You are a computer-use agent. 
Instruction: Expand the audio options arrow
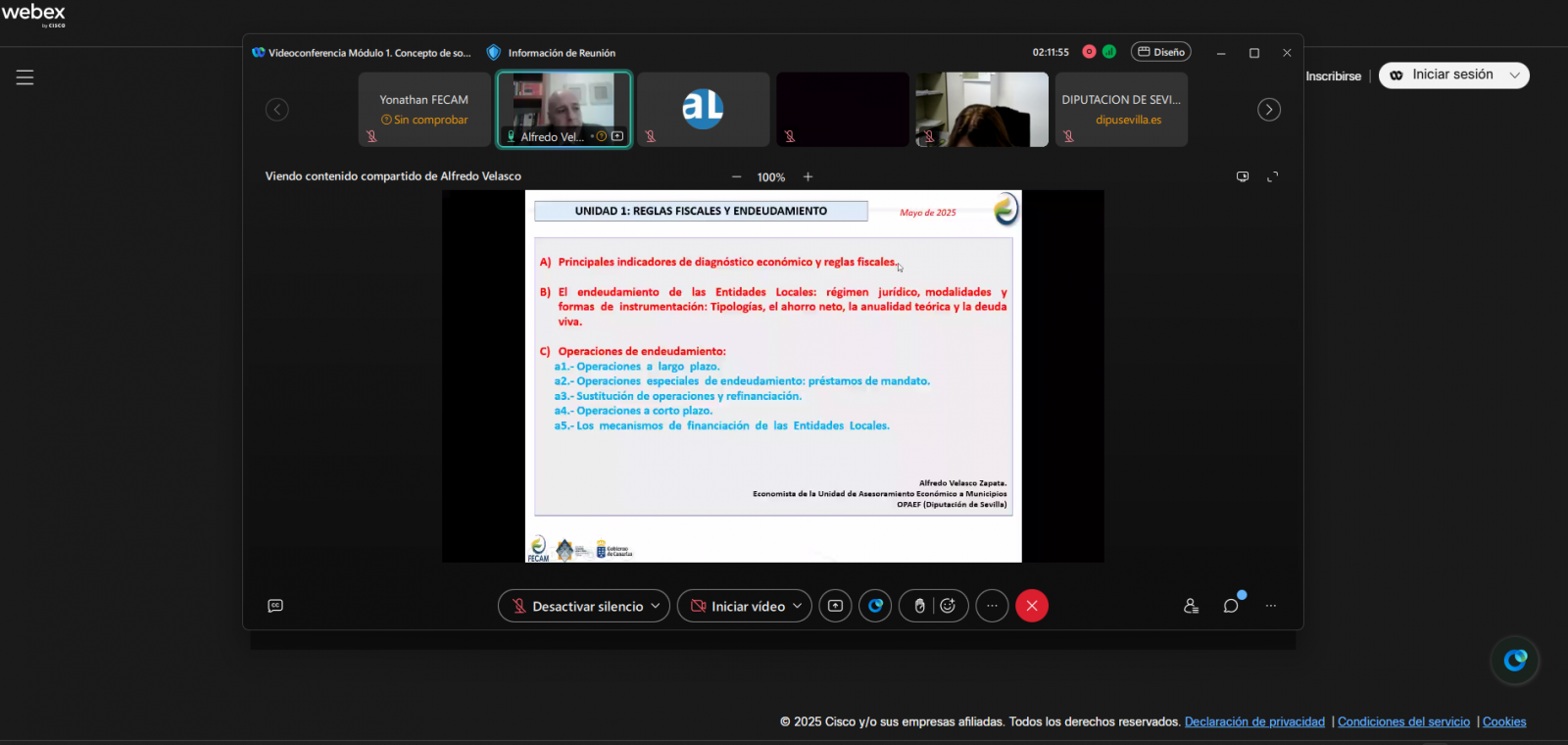click(x=657, y=606)
